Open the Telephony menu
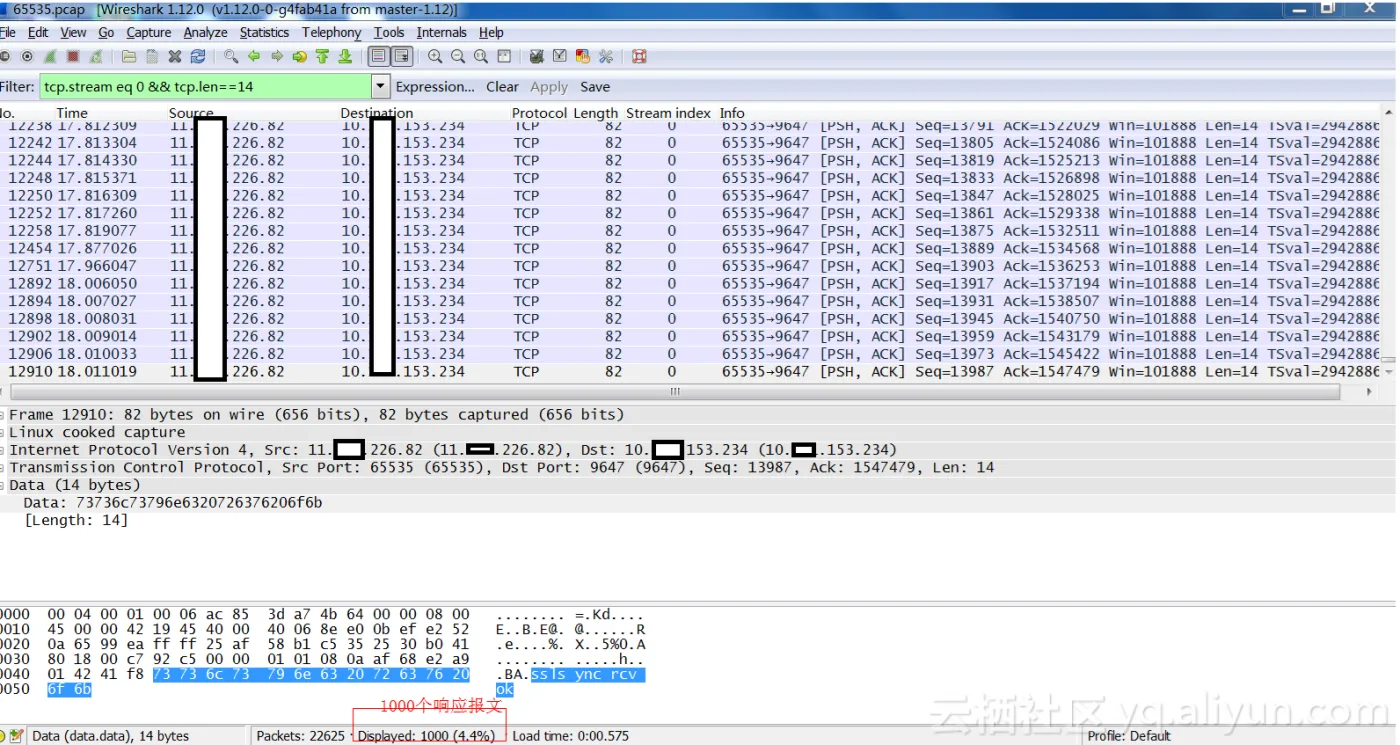The width and height of the screenshot is (1400, 745). point(331,32)
